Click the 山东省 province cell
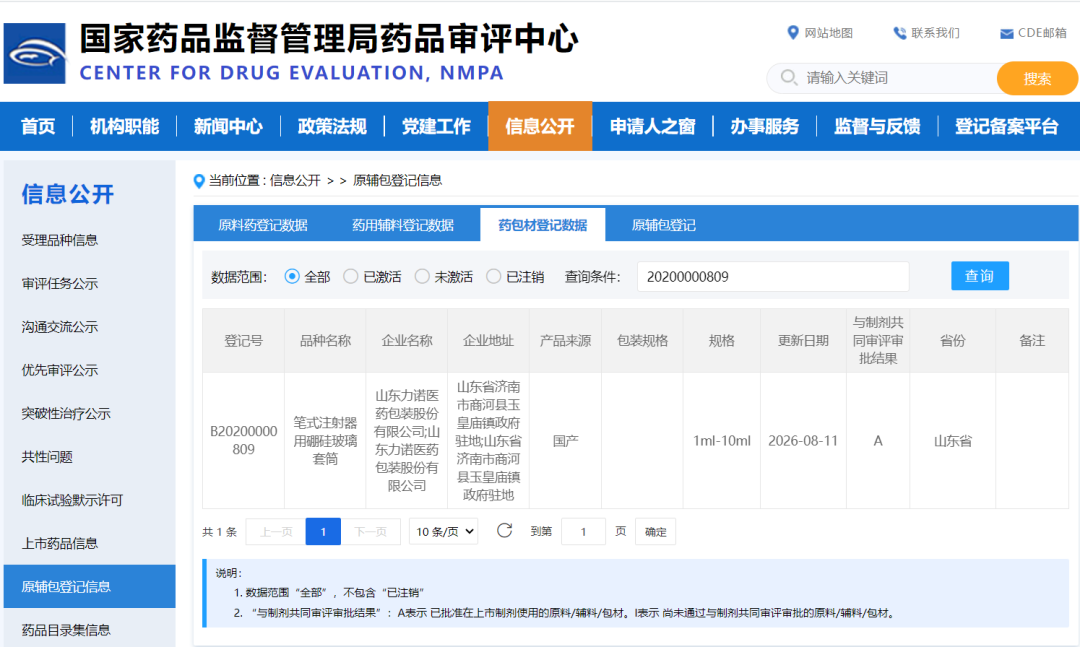Image resolution: width=1080 pixels, height=647 pixels. tap(953, 440)
